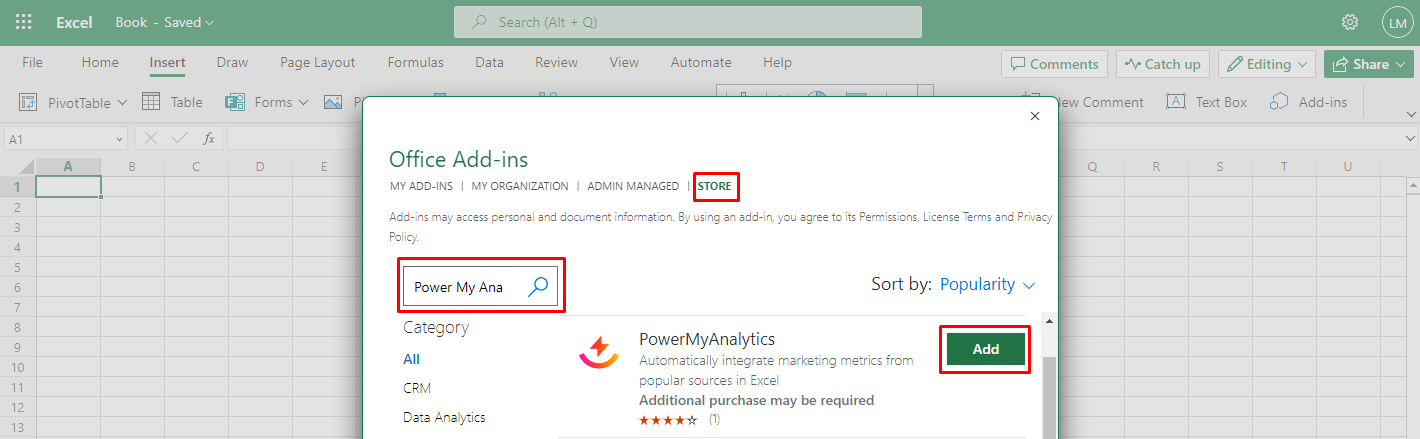Open the Formulas ribbon tab
The height and width of the screenshot is (439, 1420).
click(415, 62)
